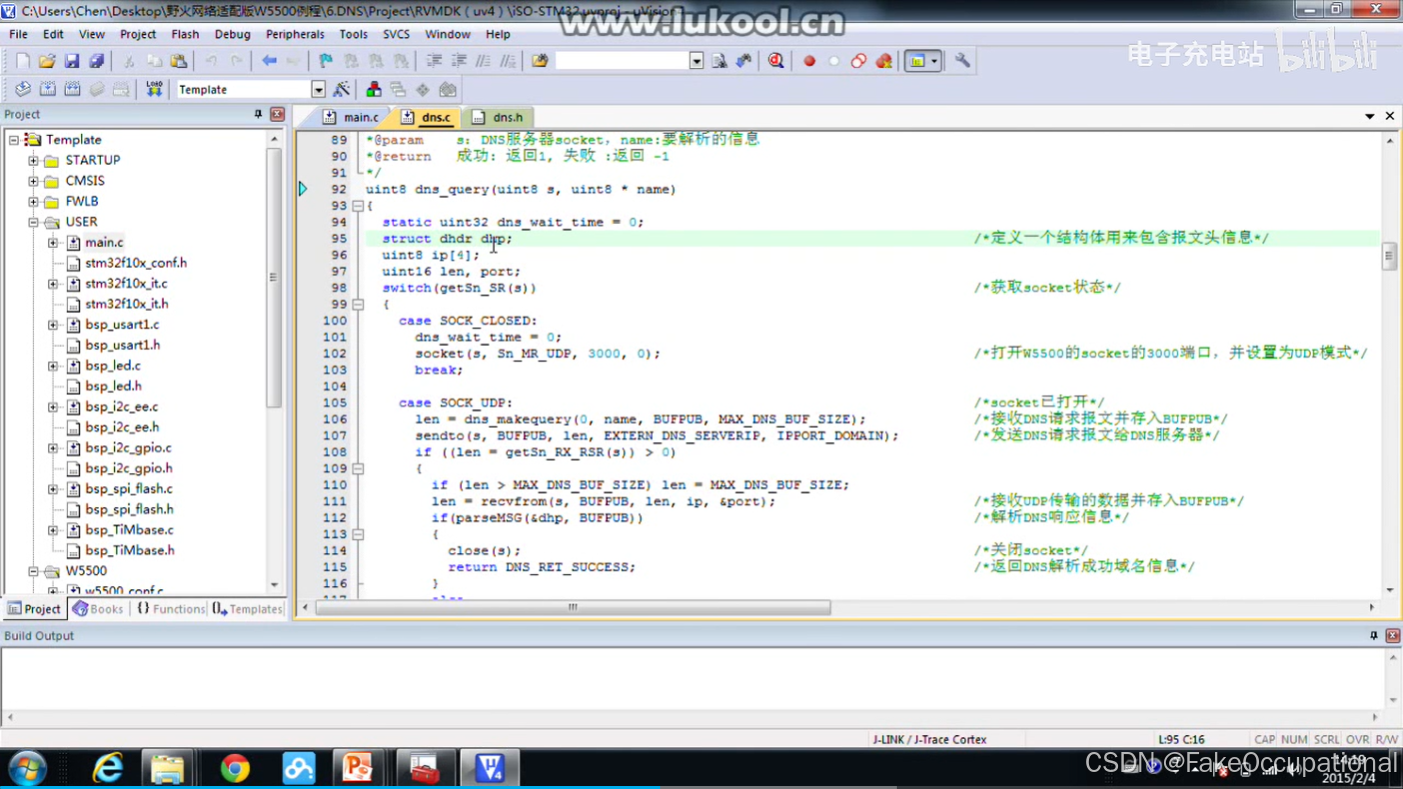Show the Templates tab in the Project panel
The image size is (1403, 789).
(x=247, y=609)
